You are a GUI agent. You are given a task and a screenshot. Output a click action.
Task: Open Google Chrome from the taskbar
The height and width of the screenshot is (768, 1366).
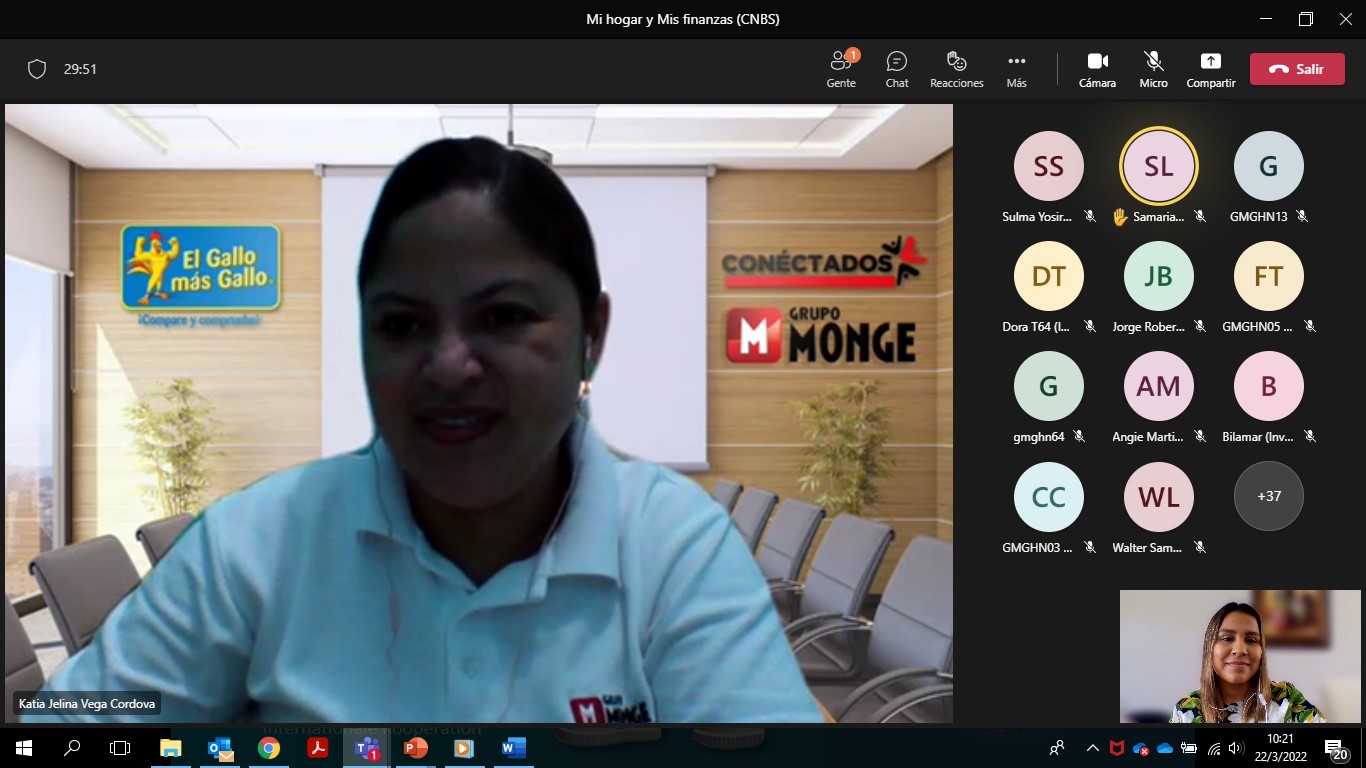point(269,748)
